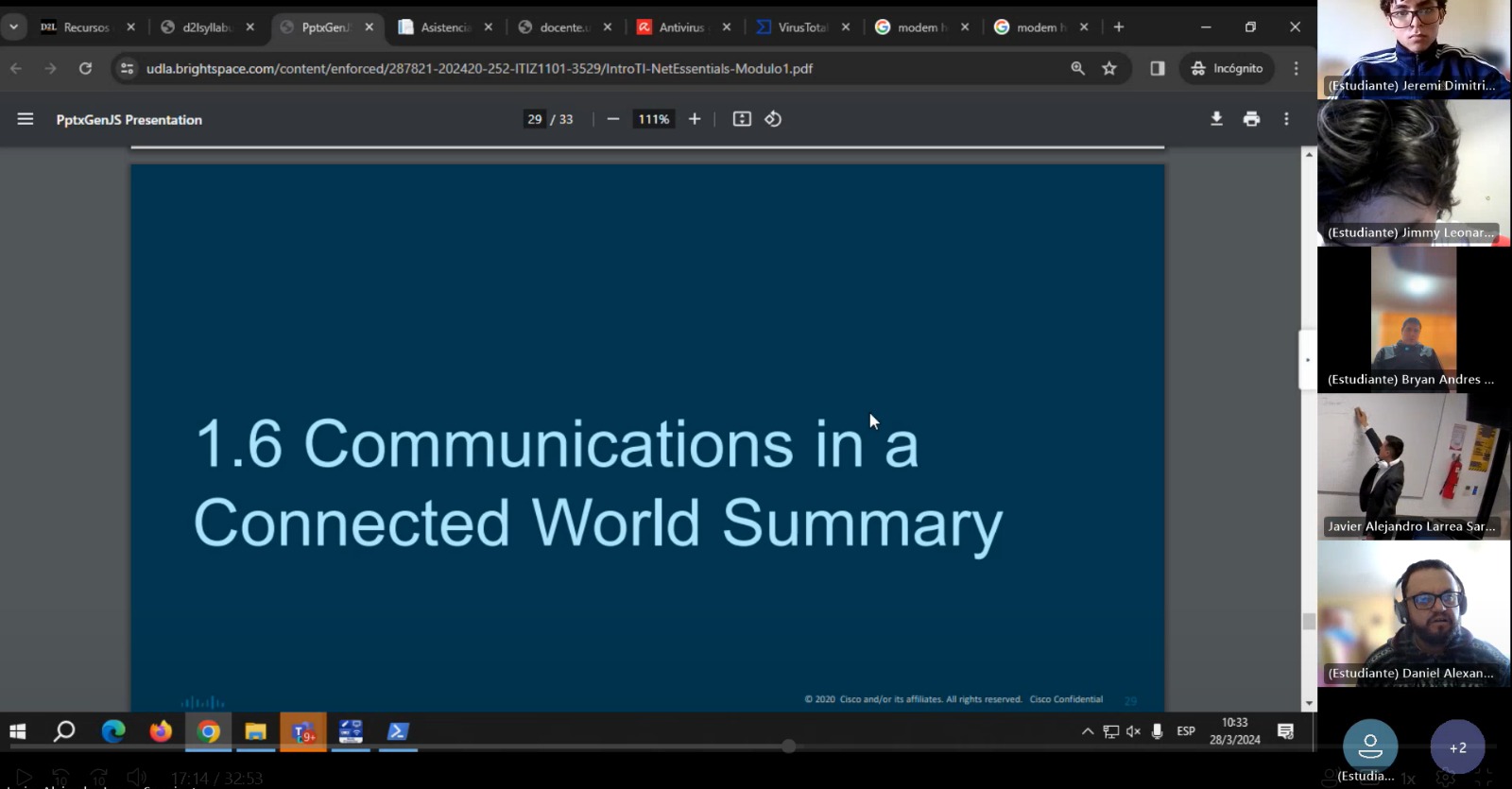
Task: Download the PDF presentation
Action: pos(1216,119)
